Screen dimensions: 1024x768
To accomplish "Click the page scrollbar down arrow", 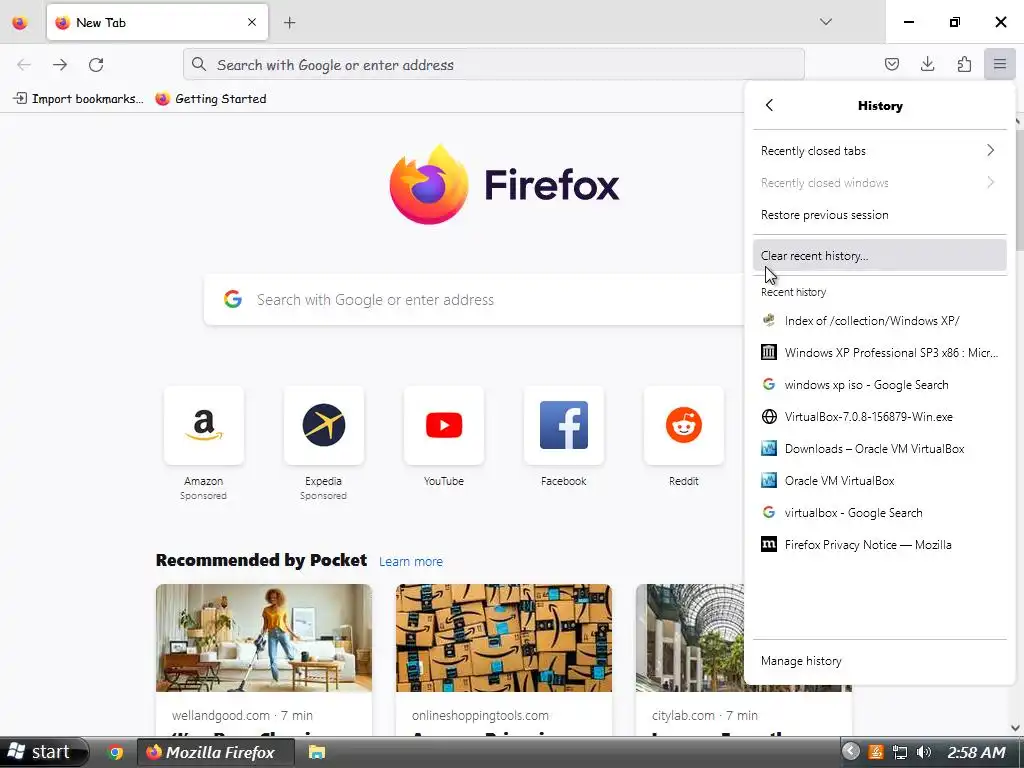I will (x=1016, y=728).
